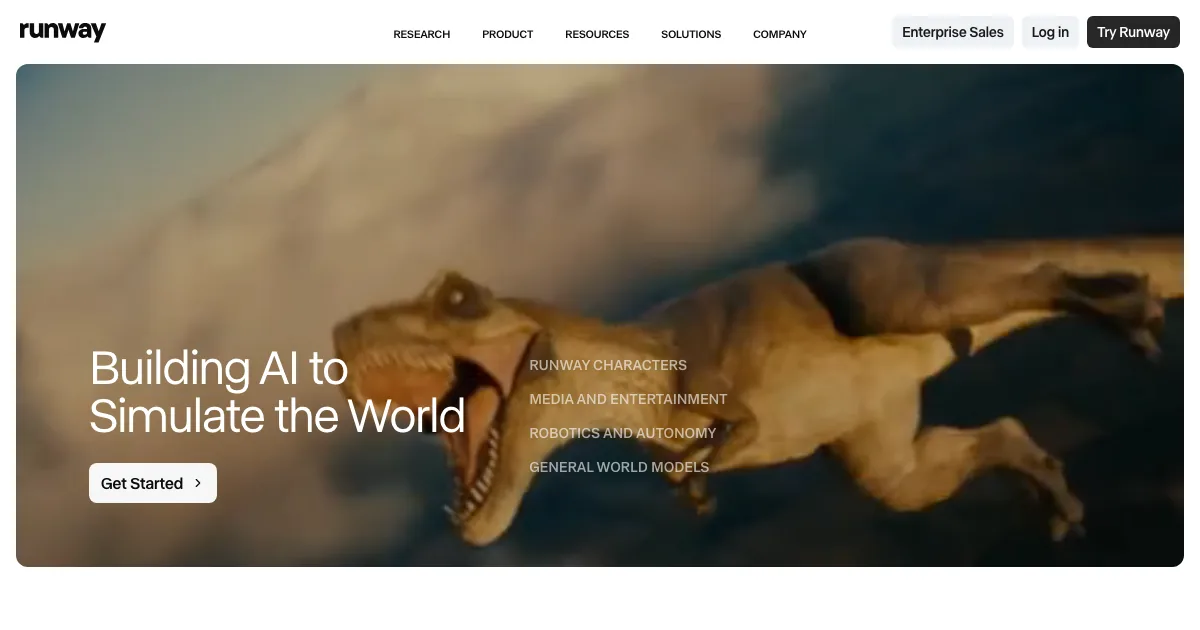Click the arrow icon inside Get Started
The image size is (1200, 630).
[x=198, y=483]
